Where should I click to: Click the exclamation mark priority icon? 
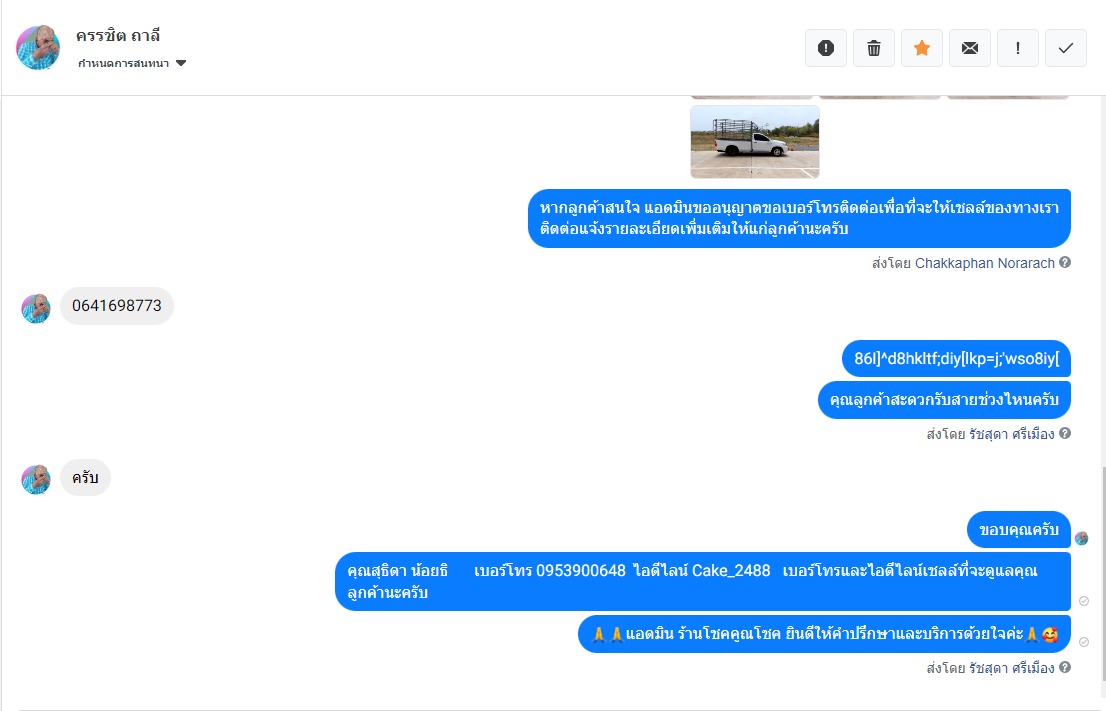(1018, 48)
